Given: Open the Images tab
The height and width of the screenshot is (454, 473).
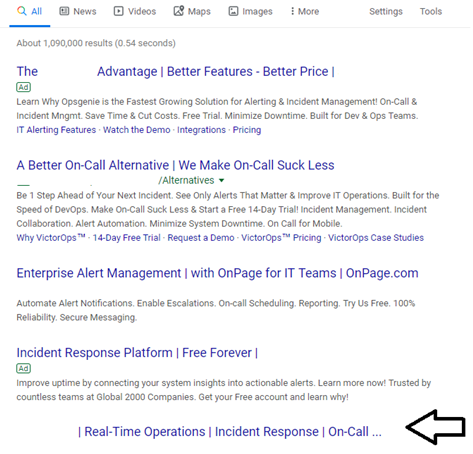Looking at the screenshot, I should pyautogui.click(x=250, y=12).
